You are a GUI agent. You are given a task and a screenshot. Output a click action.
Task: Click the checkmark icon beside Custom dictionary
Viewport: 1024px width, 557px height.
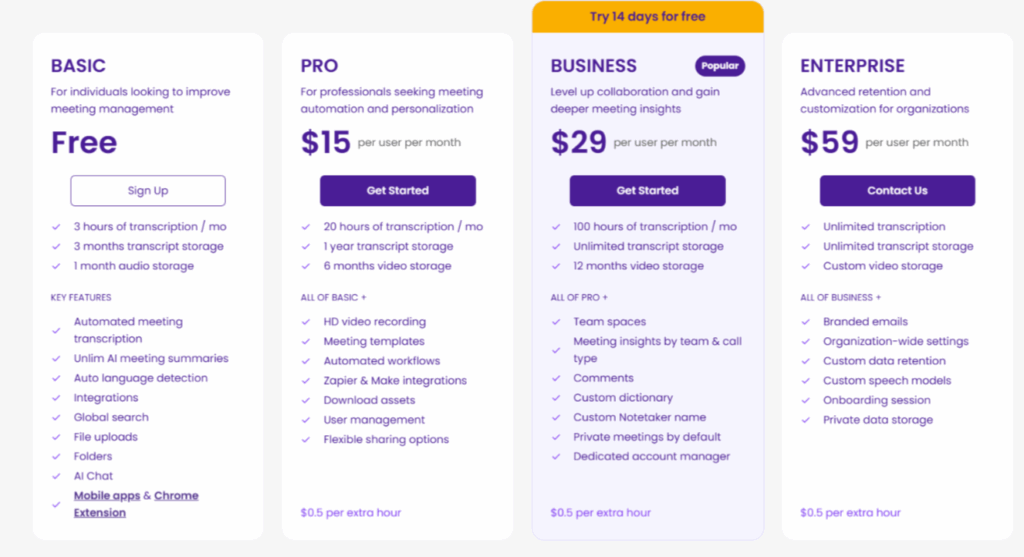tap(556, 398)
